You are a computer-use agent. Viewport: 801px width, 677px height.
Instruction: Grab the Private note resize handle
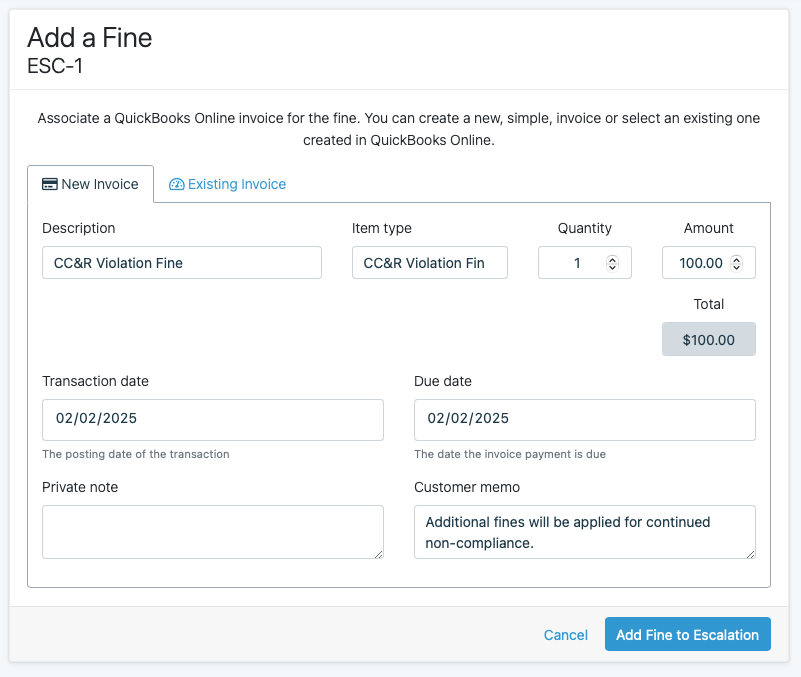379,554
